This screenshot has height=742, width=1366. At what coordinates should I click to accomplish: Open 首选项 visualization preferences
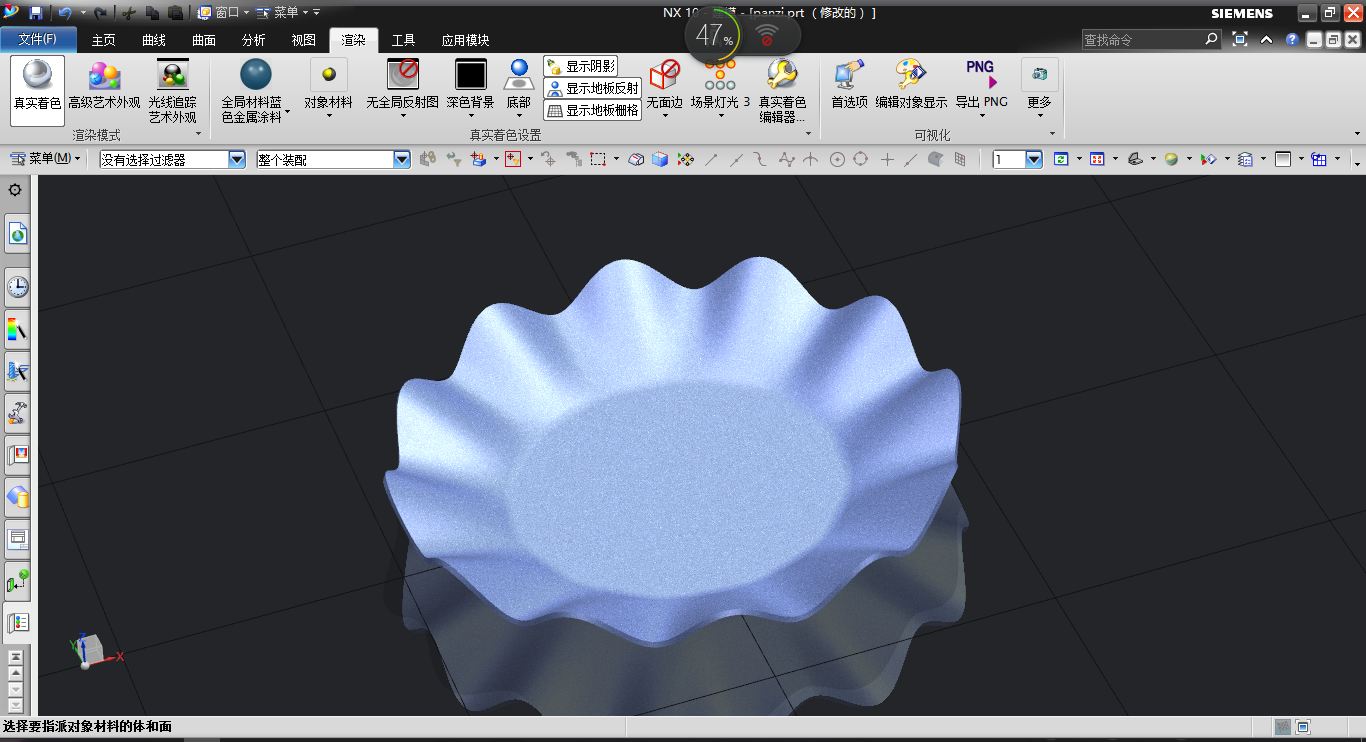[x=849, y=85]
